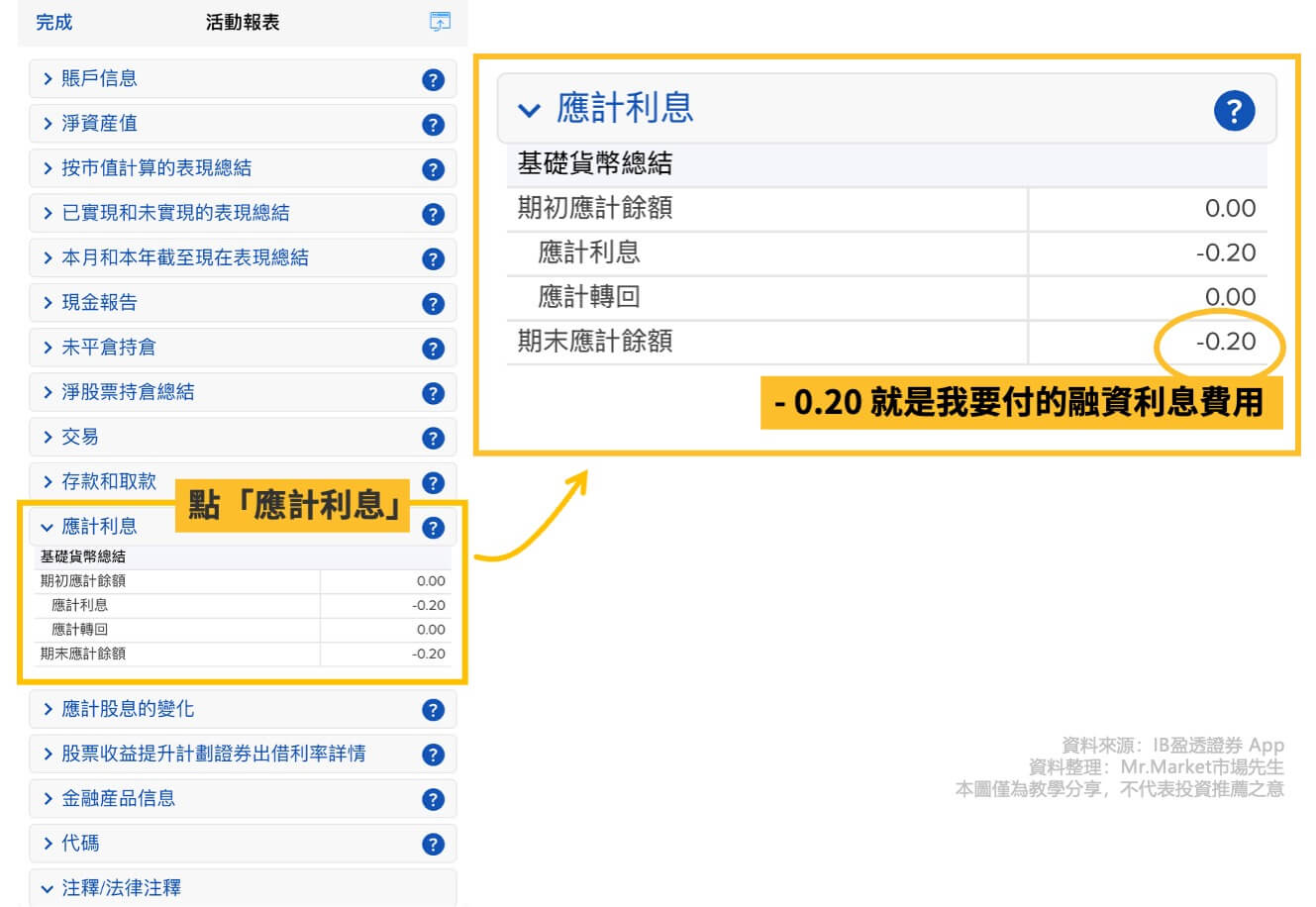Image resolution: width=1316 pixels, height=907 pixels.
Task: Open help icon for 未平倉持倉
Action: tap(433, 349)
